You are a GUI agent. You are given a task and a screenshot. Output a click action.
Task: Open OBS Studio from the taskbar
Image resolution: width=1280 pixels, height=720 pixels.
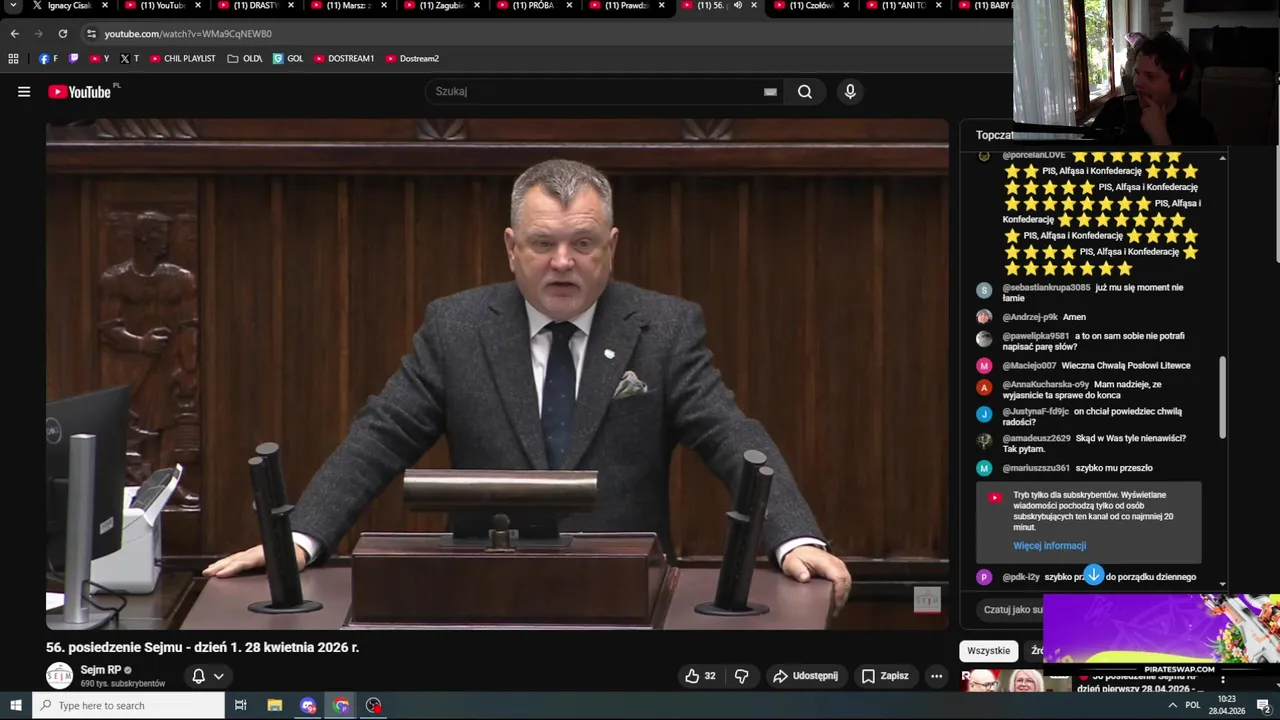[x=374, y=705]
